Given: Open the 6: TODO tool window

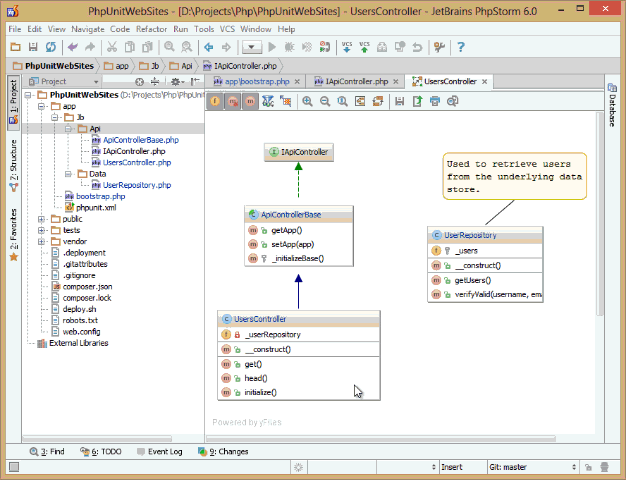Looking at the screenshot, I should pyautogui.click(x=101, y=452).
